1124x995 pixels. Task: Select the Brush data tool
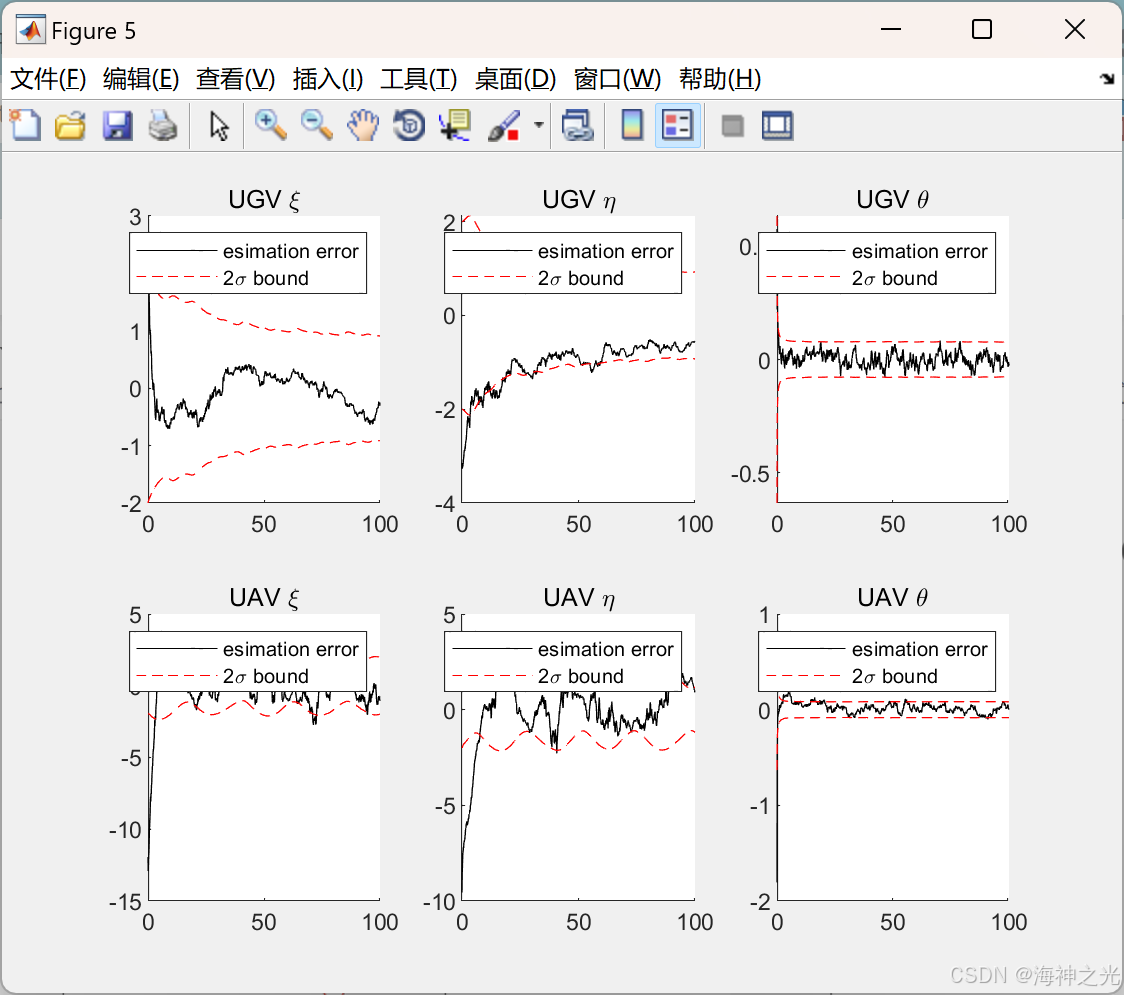coord(503,125)
